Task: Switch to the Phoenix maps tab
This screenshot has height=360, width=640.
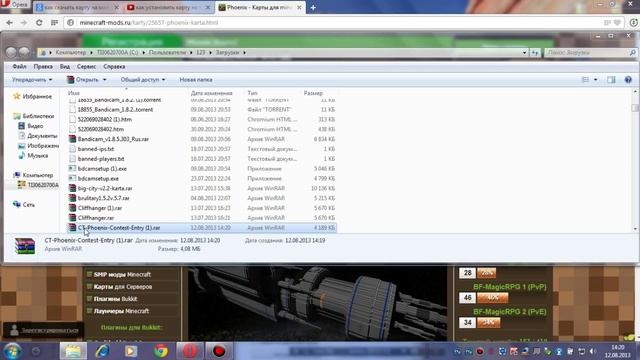Action: (260, 7)
